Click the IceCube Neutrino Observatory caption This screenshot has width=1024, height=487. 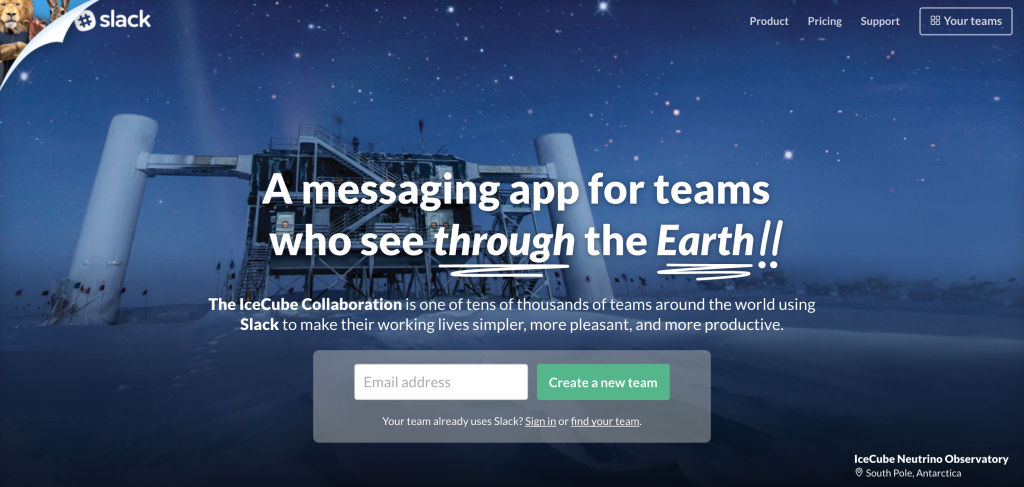point(931,459)
